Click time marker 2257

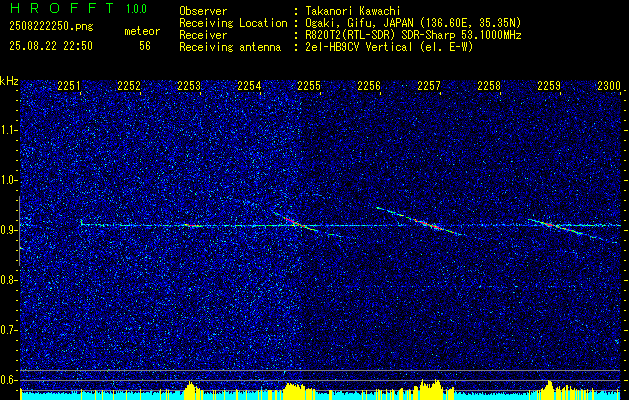[429, 86]
